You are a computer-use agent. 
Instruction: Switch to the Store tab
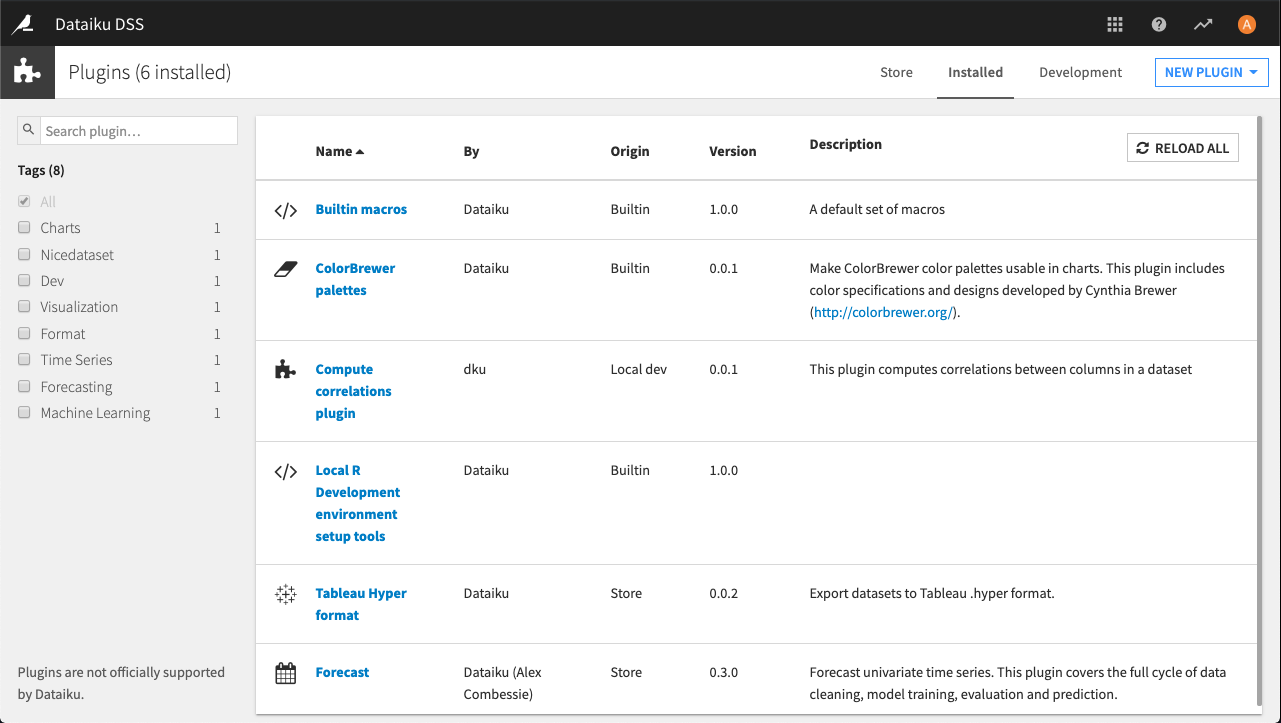pyautogui.click(x=896, y=72)
